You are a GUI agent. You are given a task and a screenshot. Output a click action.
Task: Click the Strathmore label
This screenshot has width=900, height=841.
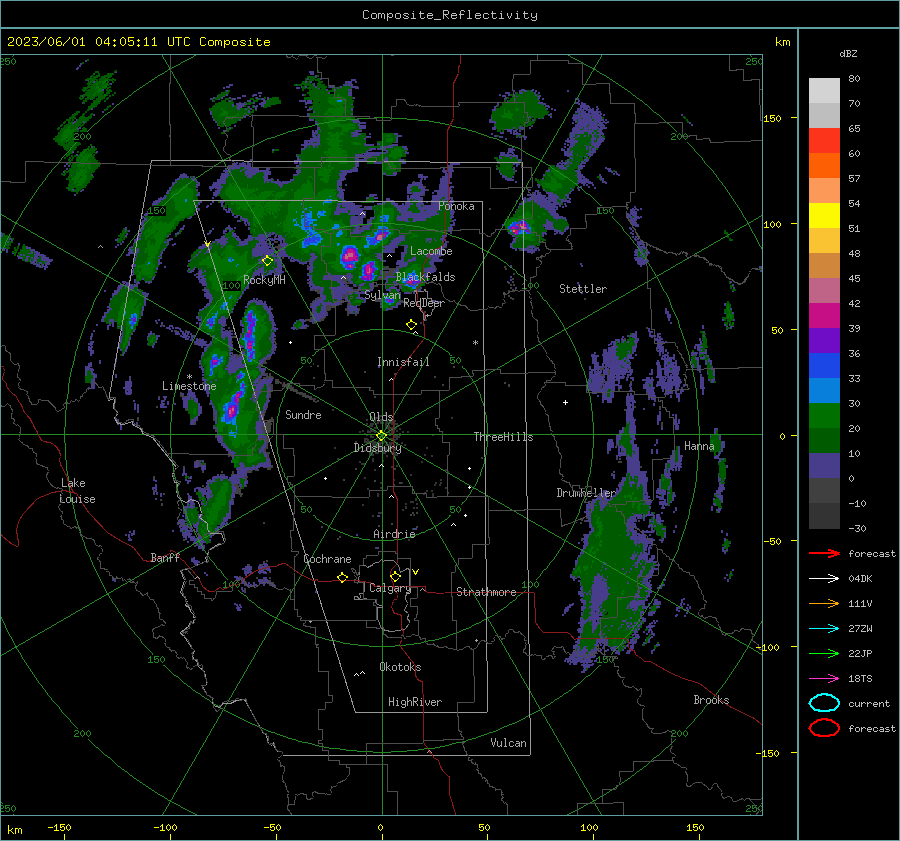[486, 592]
